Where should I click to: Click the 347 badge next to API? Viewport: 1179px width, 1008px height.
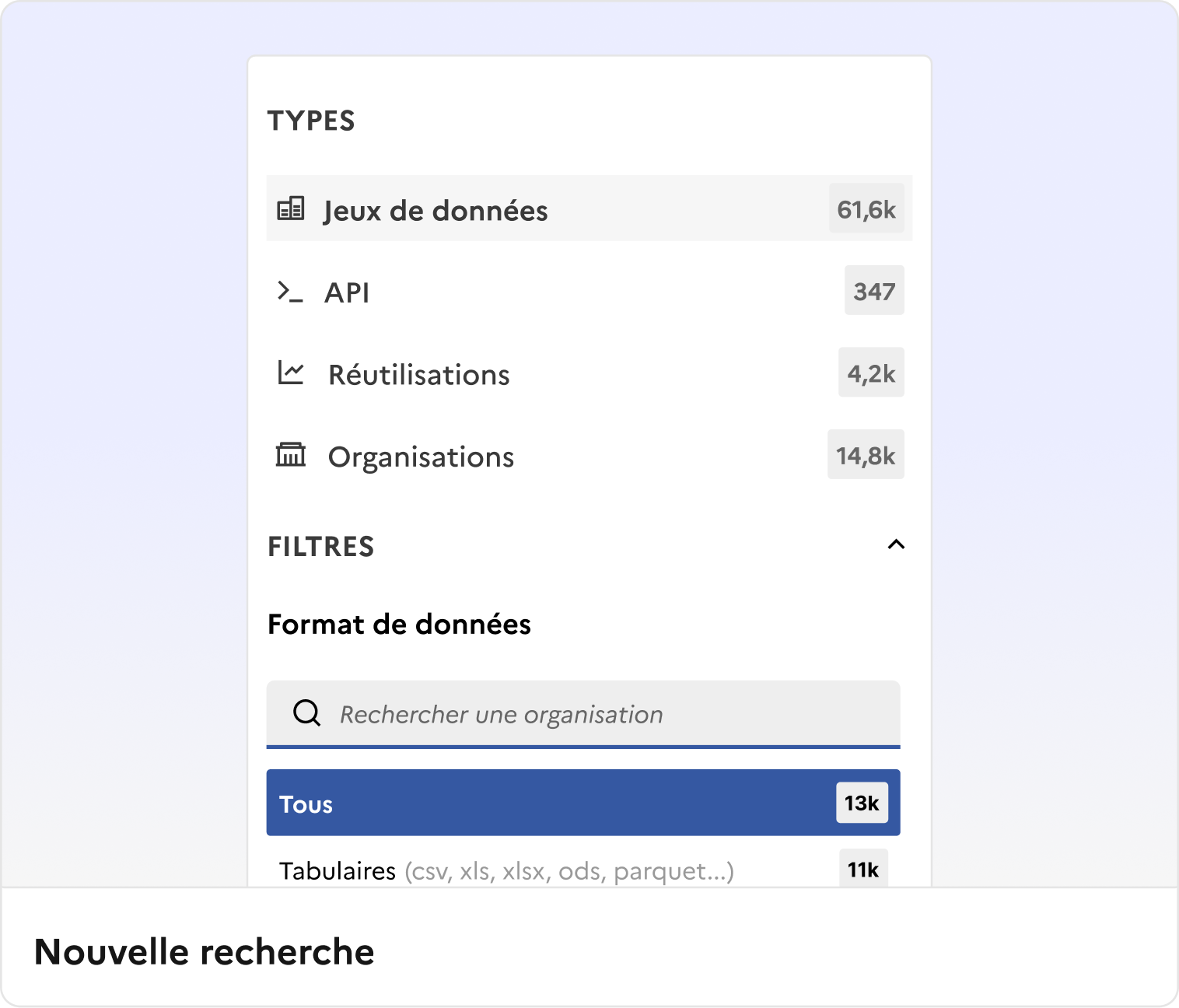tap(873, 291)
